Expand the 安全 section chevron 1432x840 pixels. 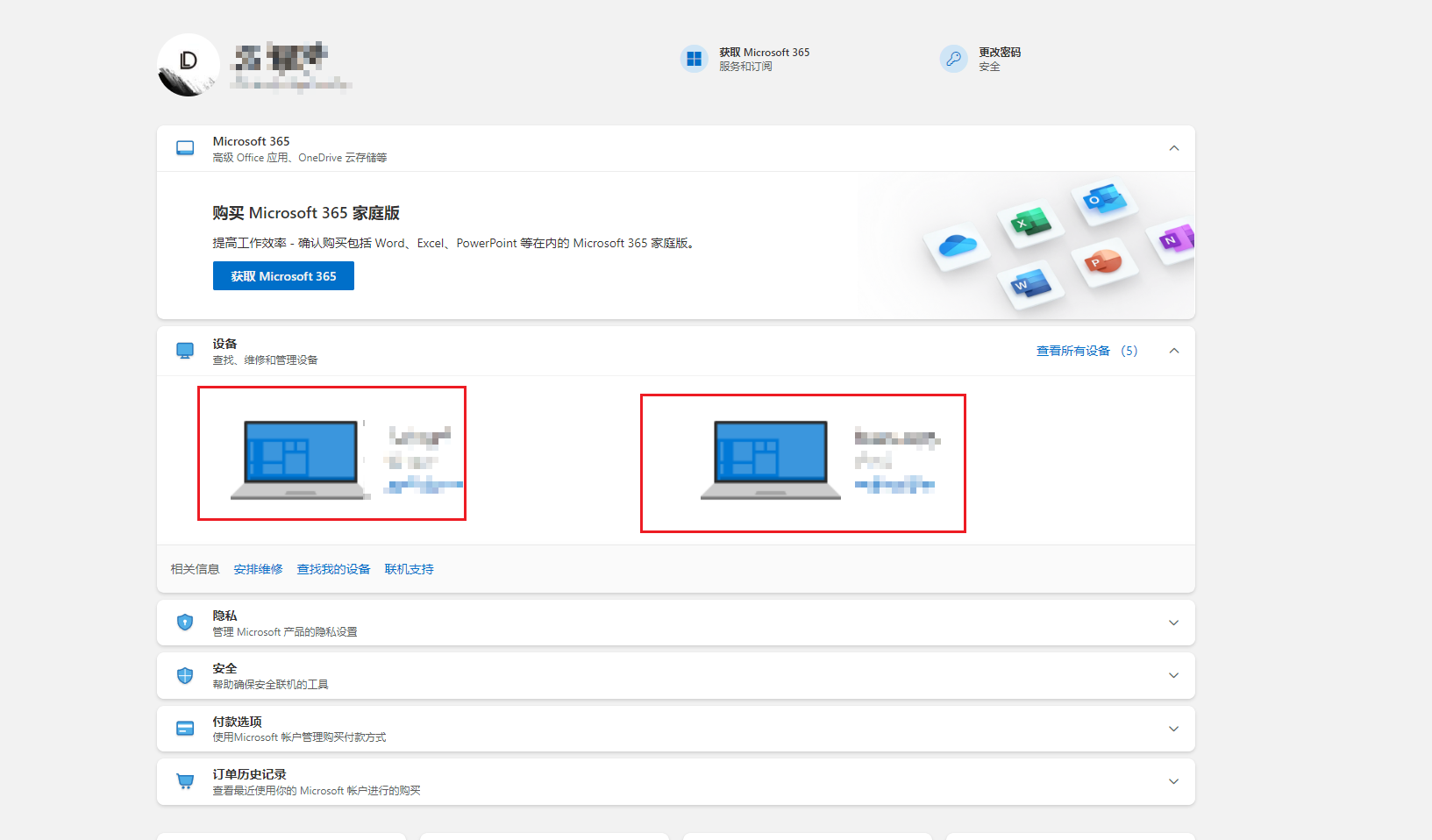(x=1174, y=675)
